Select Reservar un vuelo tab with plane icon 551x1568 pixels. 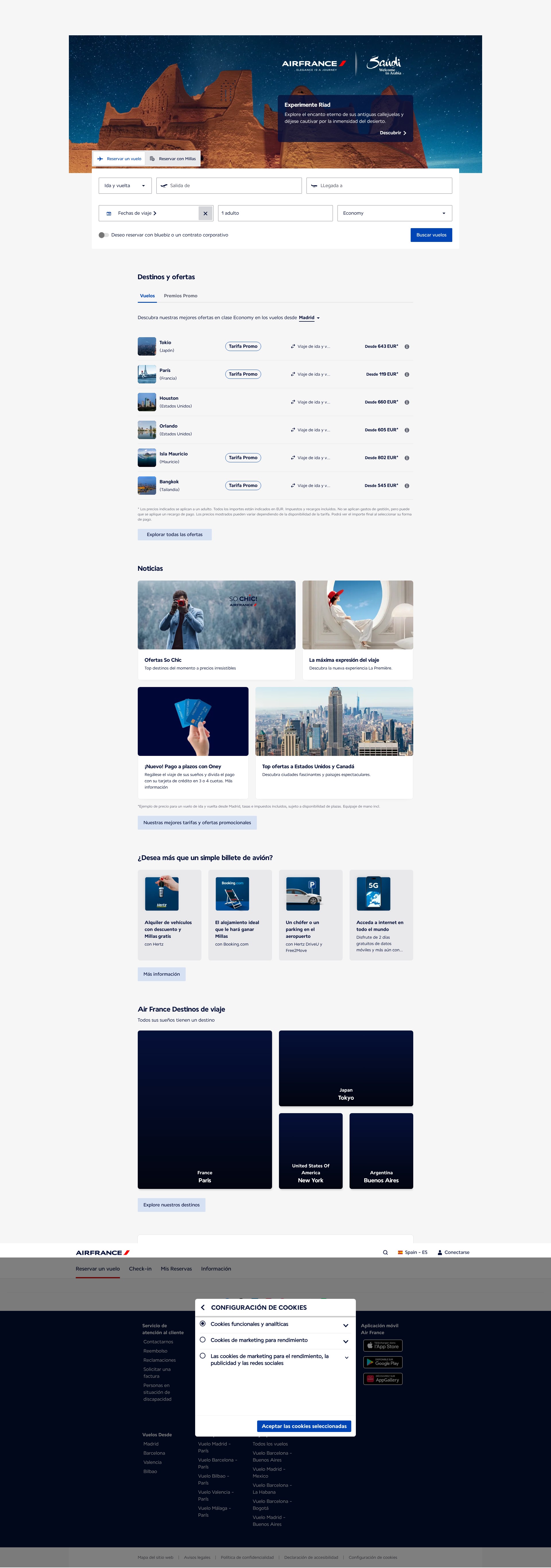click(x=119, y=159)
